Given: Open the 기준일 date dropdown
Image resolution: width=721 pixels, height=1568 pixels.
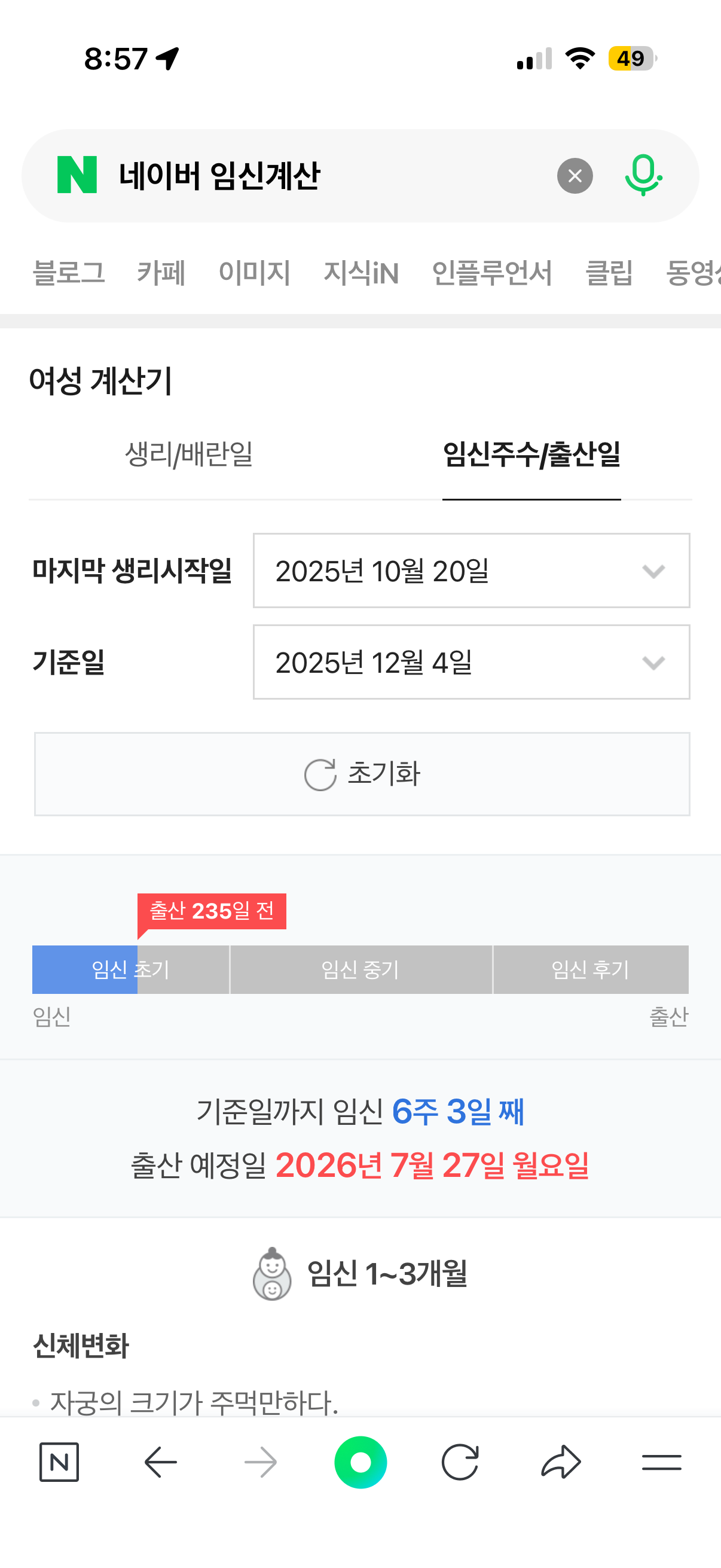Looking at the screenshot, I should tap(471, 661).
